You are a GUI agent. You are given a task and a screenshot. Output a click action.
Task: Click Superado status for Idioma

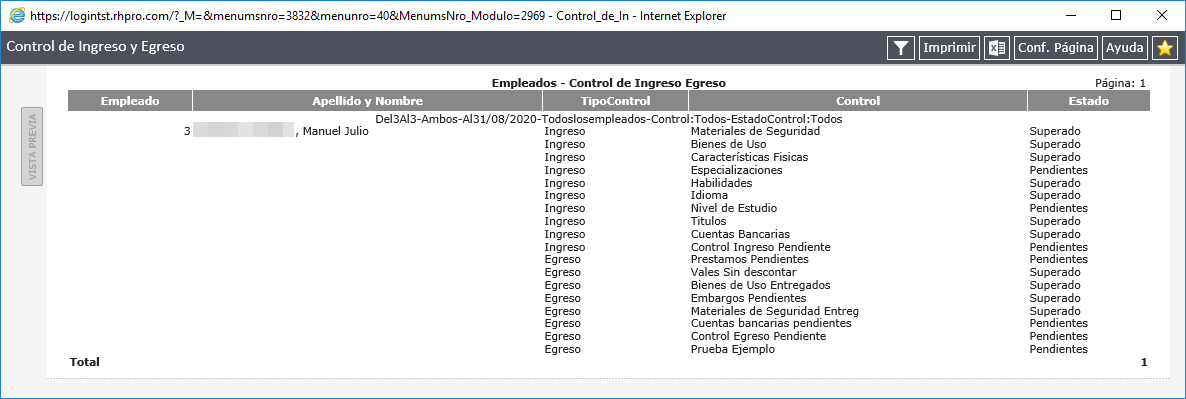point(1055,196)
